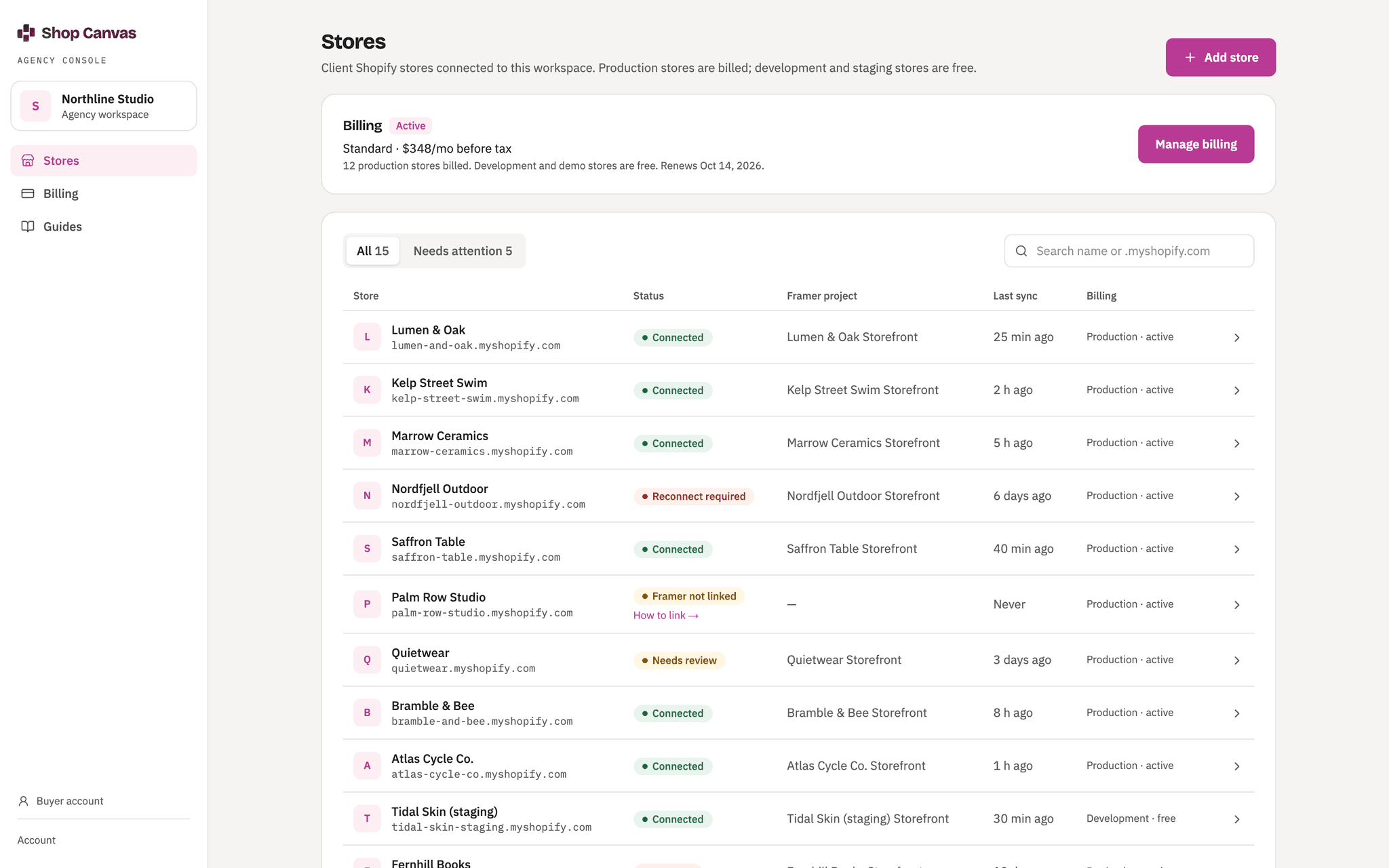This screenshot has width=1389, height=868.
Task: Expand the Palm Row Studio row chevron
Action: point(1236,605)
